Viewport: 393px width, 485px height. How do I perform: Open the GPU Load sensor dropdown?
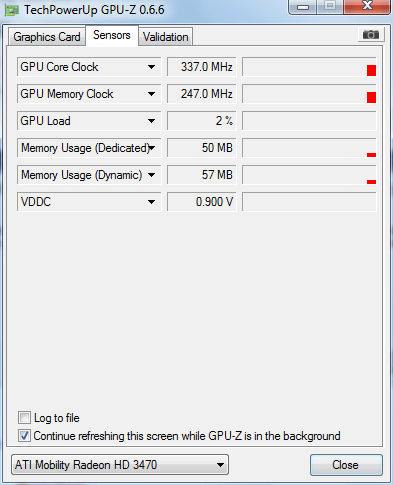tap(151, 121)
